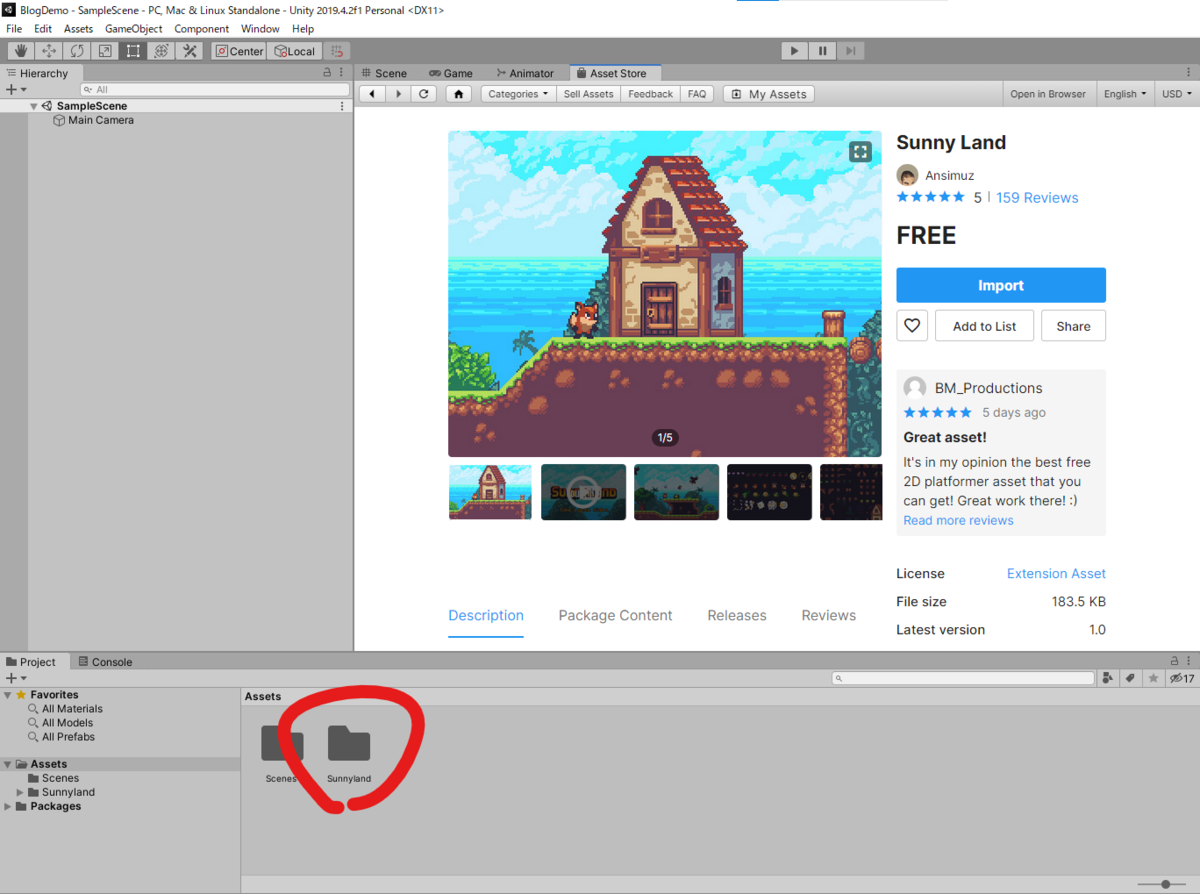Screen dimensions: 1200x894
Task: Click the Hierarchy search field
Action: coord(215,90)
